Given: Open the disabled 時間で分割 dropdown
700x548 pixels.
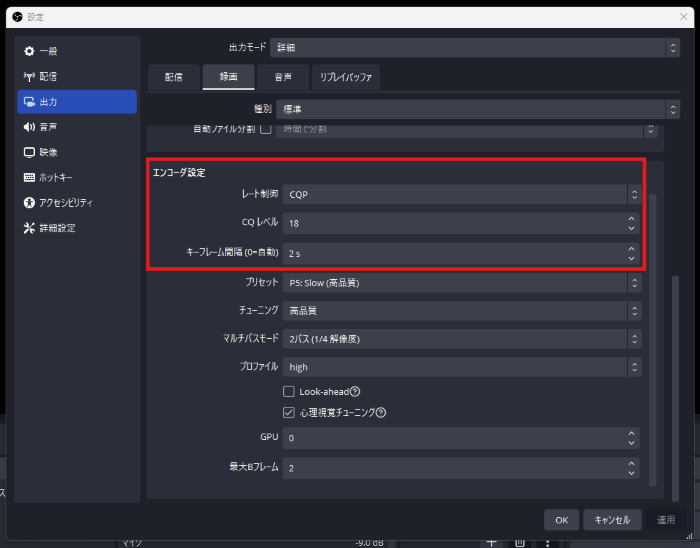Looking at the screenshot, I should pos(467,130).
